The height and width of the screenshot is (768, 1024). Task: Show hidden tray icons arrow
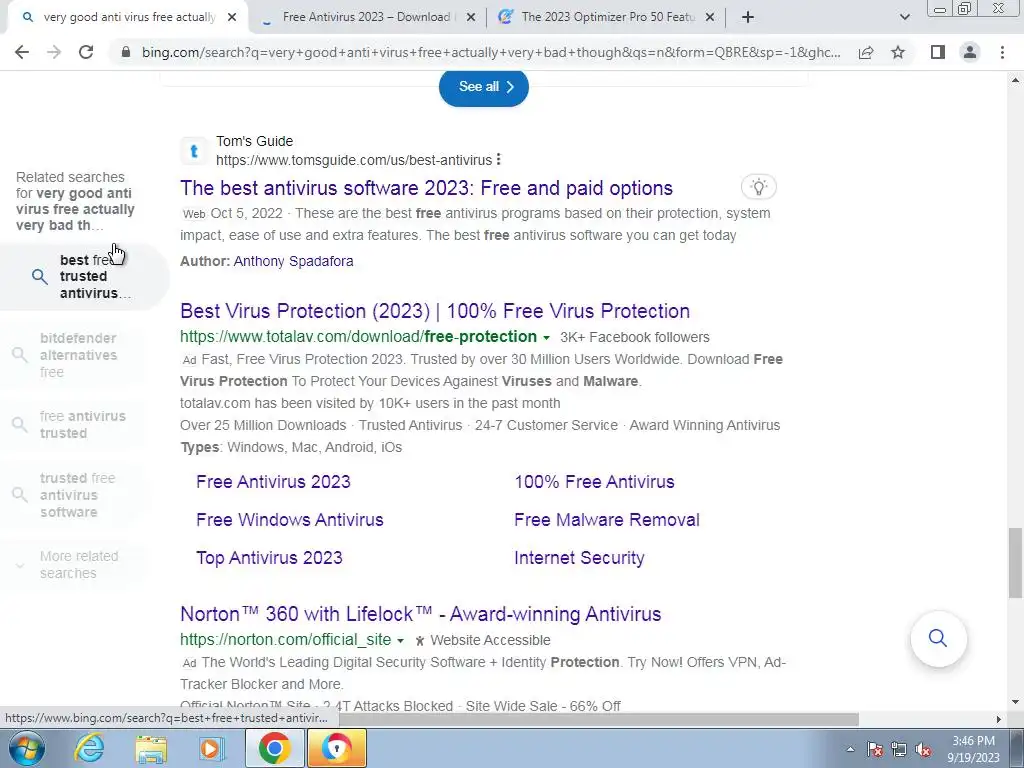[x=850, y=750]
